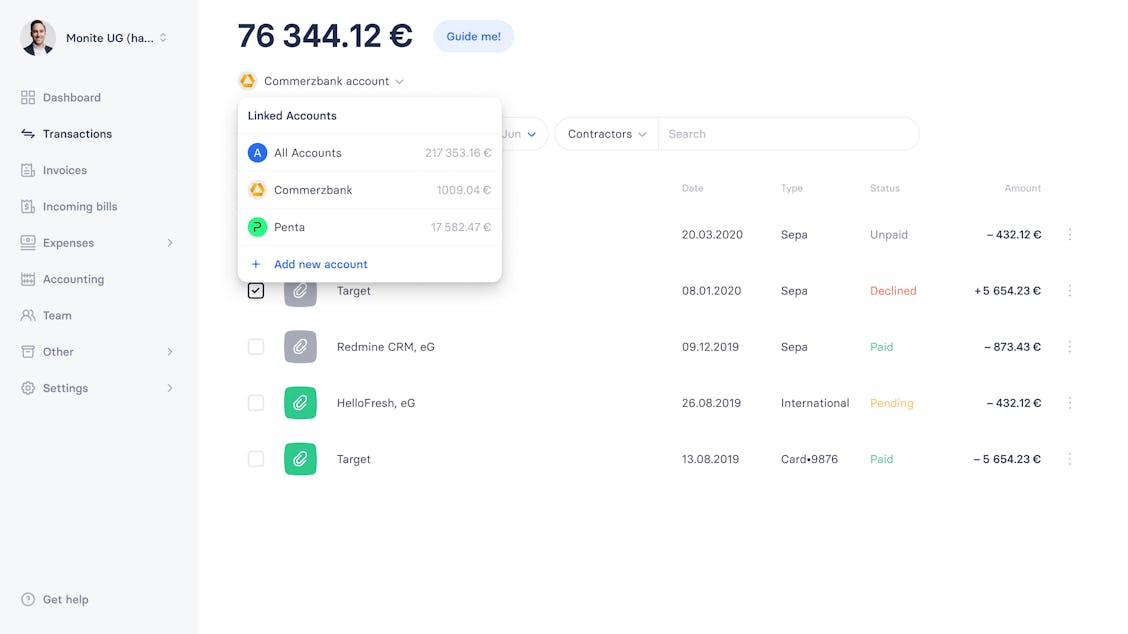1128x634 pixels.
Task: Click the Amount column header
Action: 1023,188
